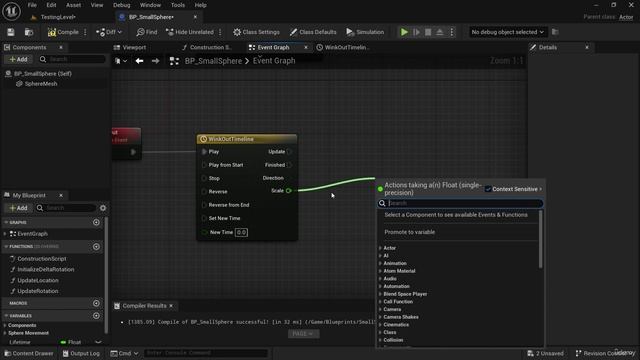Click the Find toolbar button
The width and height of the screenshot is (640, 360).
click(x=147, y=32)
